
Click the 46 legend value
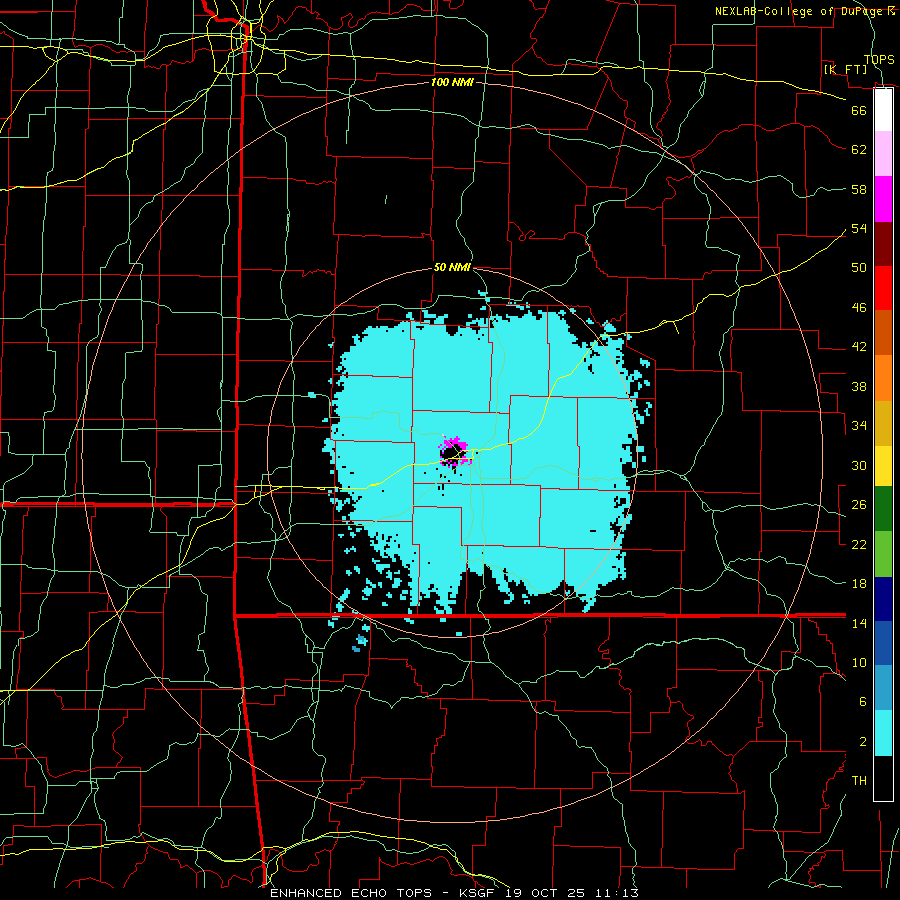pyautogui.click(x=859, y=308)
